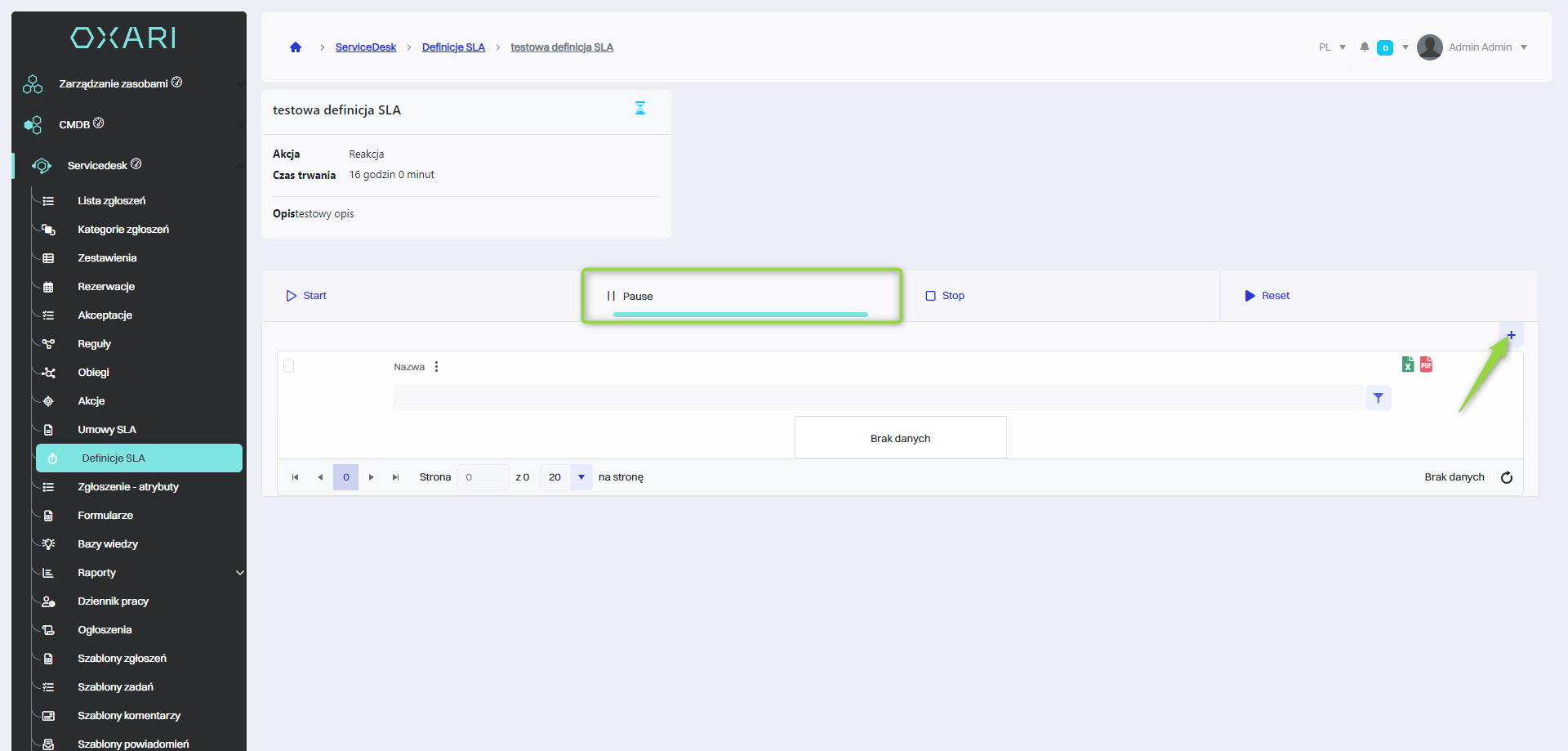Expand the Raporty sidebar submenu

(x=239, y=573)
